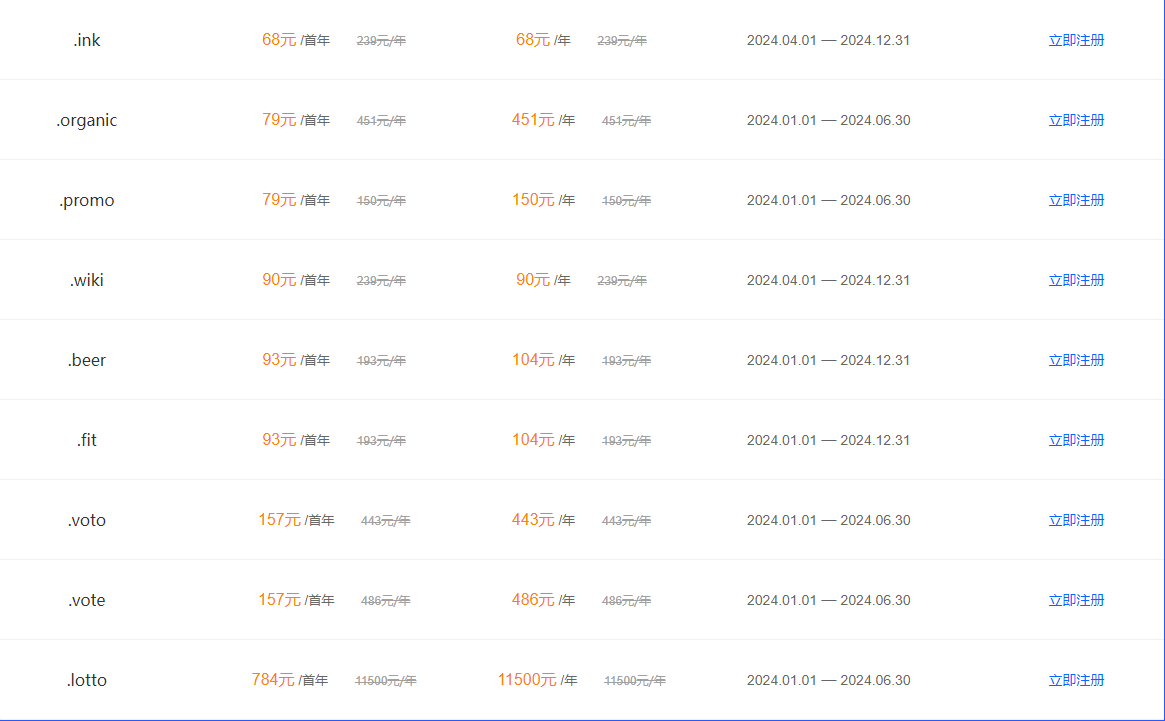Select the .ink domain name
1165x721 pixels.
tap(87, 40)
